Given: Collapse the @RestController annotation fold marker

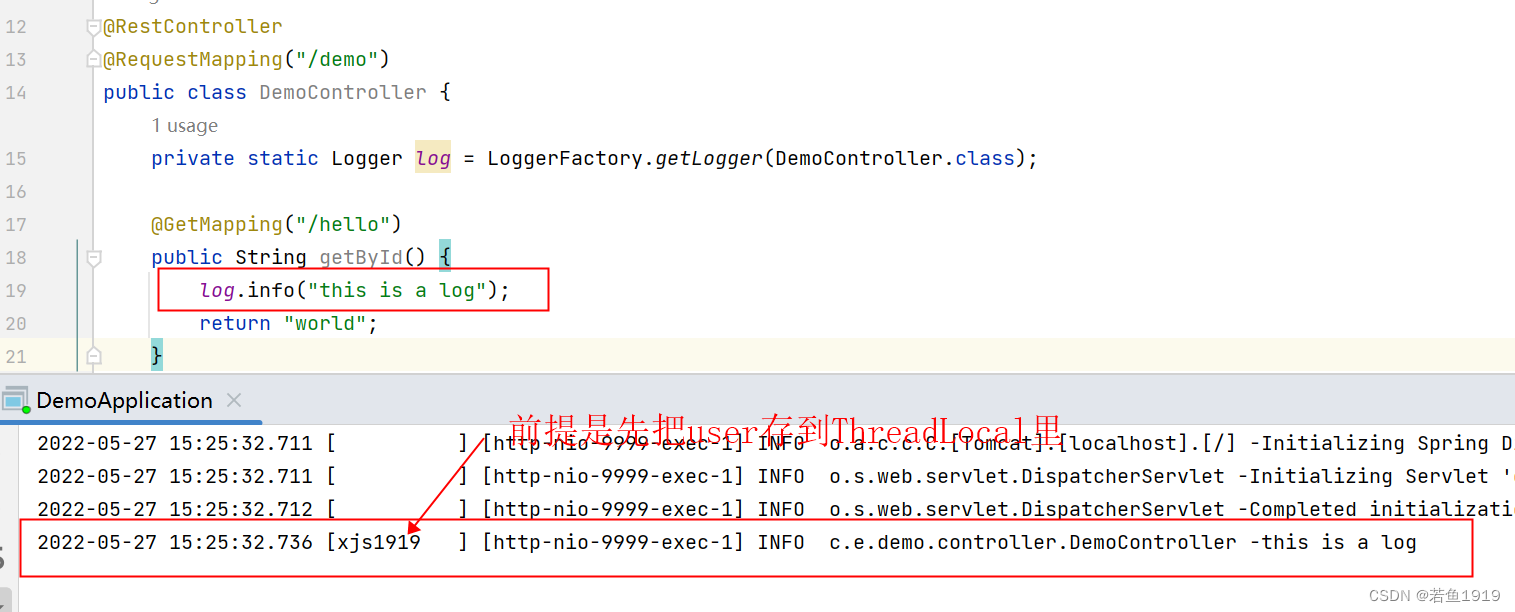Looking at the screenshot, I should [94, 27].
